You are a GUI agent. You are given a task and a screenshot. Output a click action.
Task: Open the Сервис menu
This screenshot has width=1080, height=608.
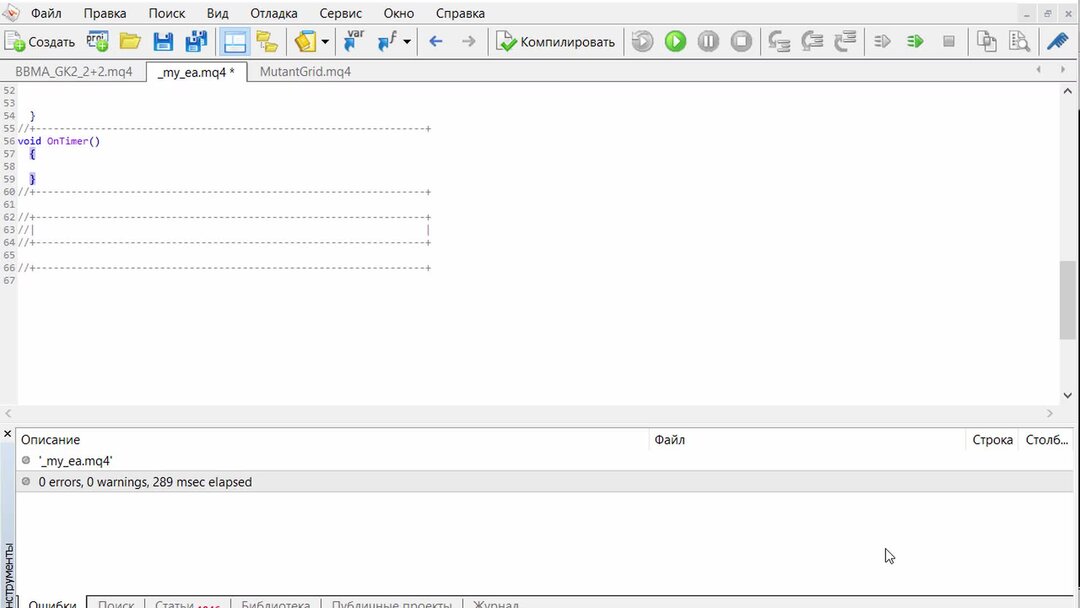[x=341, y=13]
